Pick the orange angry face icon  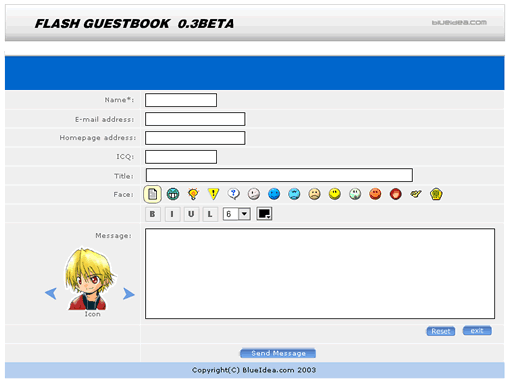(x=375, y=194)
